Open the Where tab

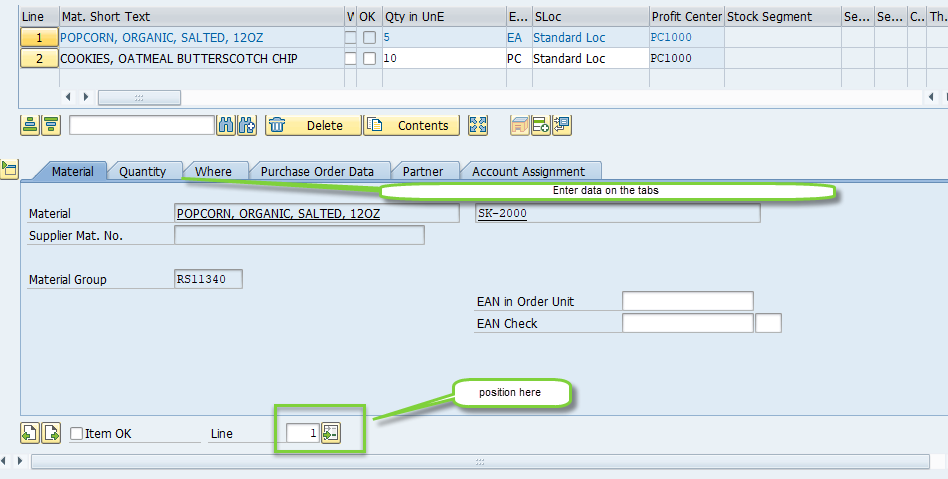[x=213, y=171]
